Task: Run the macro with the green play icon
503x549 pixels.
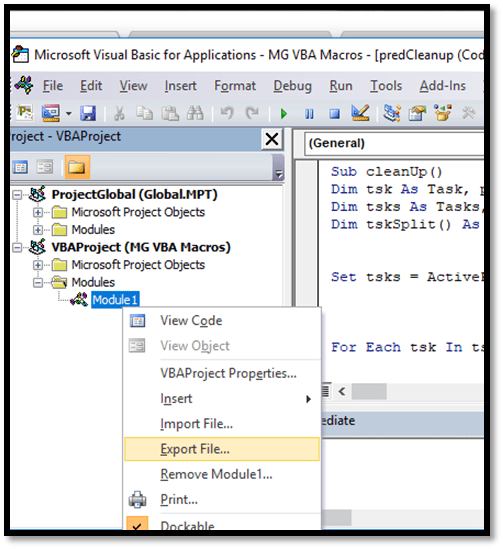Action: pos(284,114)
